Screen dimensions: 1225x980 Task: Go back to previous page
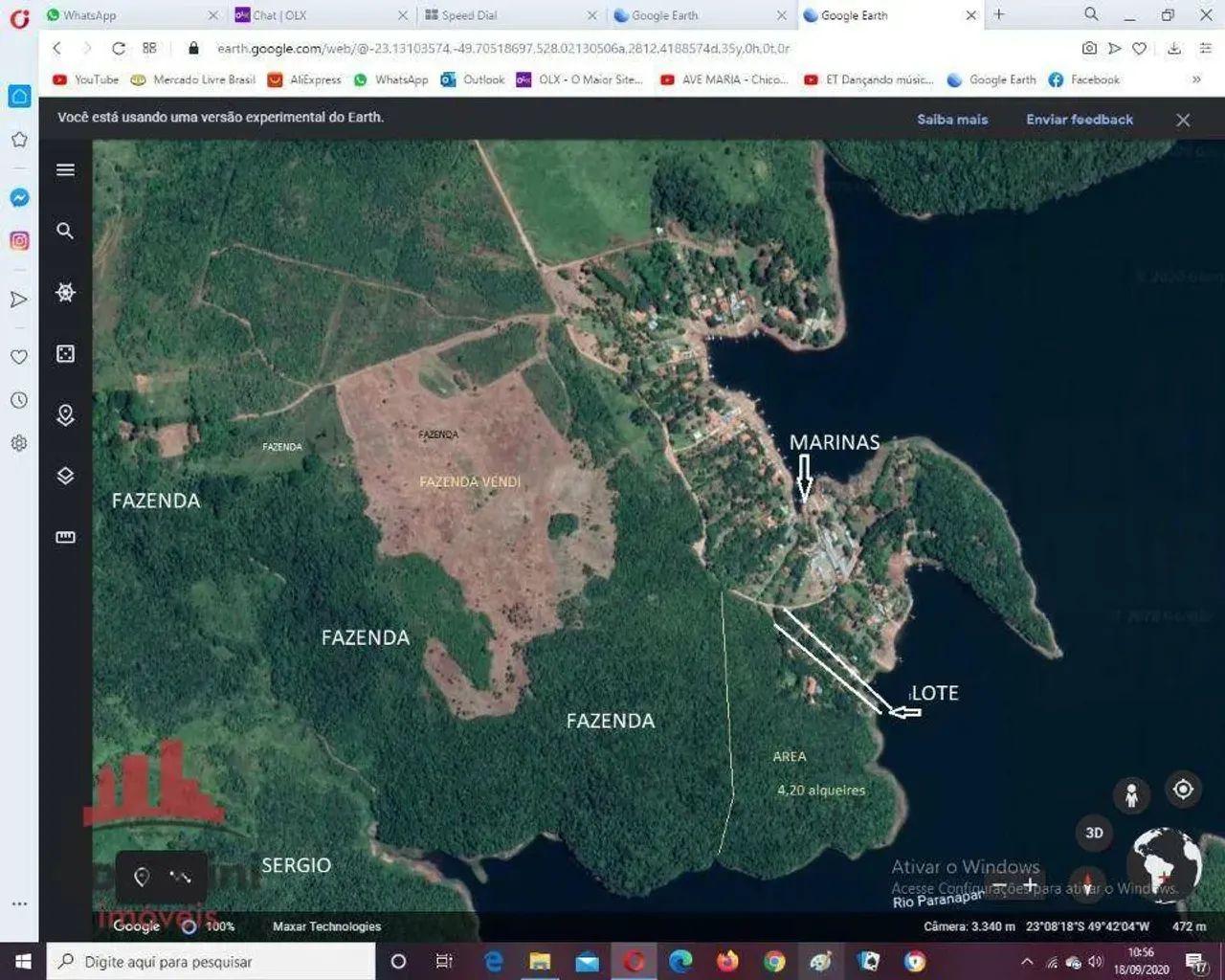tap(56, 48)
